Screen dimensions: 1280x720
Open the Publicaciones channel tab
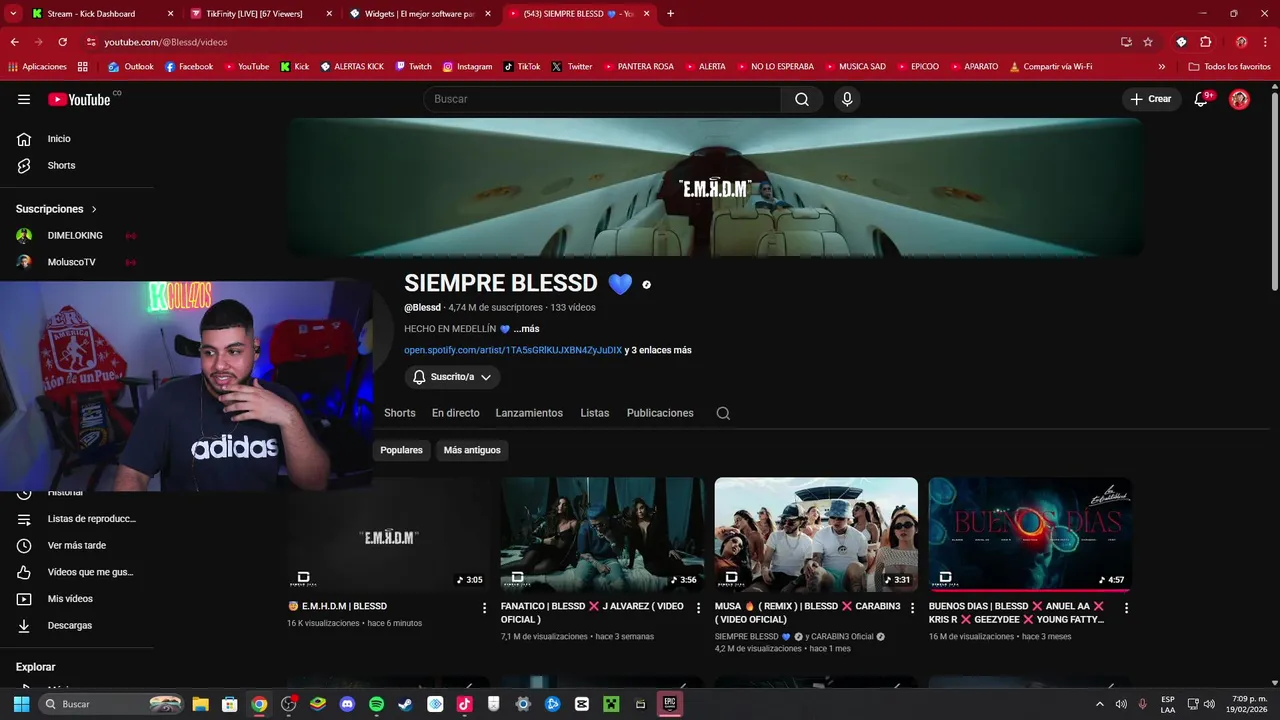pos(660,413)
